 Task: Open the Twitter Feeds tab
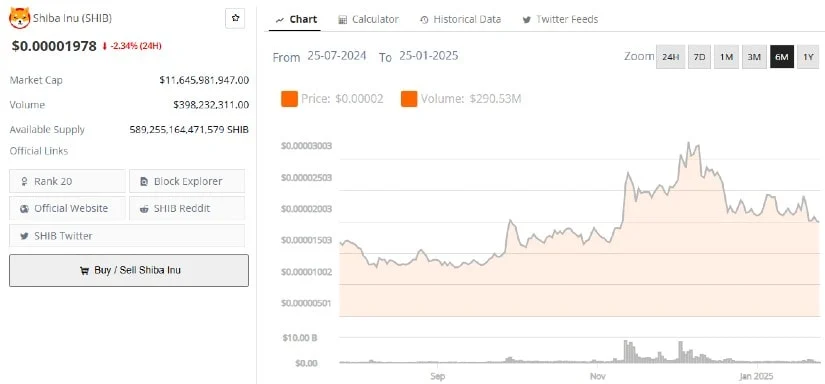560,19
